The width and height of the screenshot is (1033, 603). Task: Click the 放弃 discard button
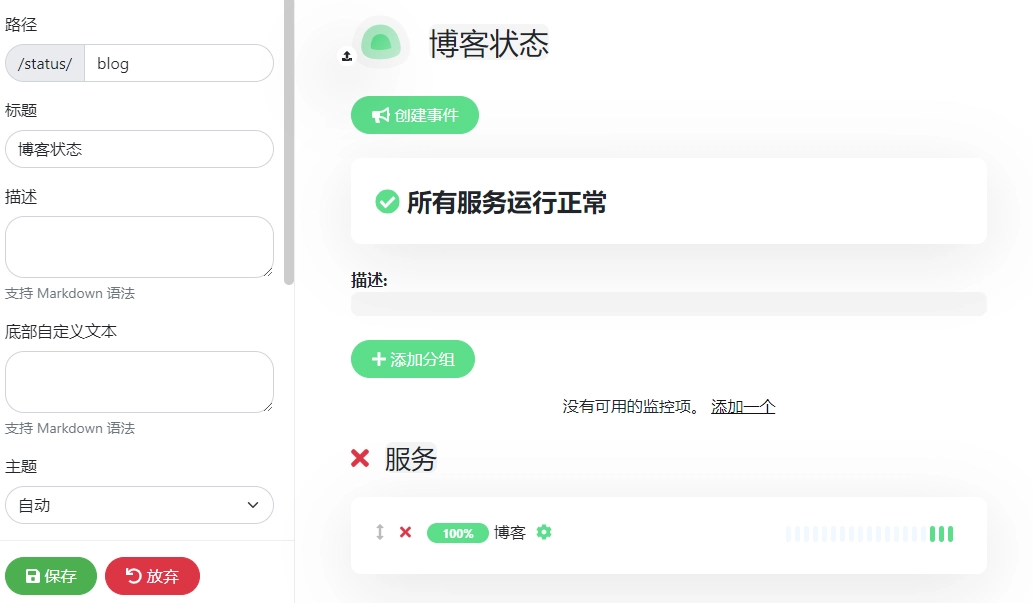click(x=152, y=576)
